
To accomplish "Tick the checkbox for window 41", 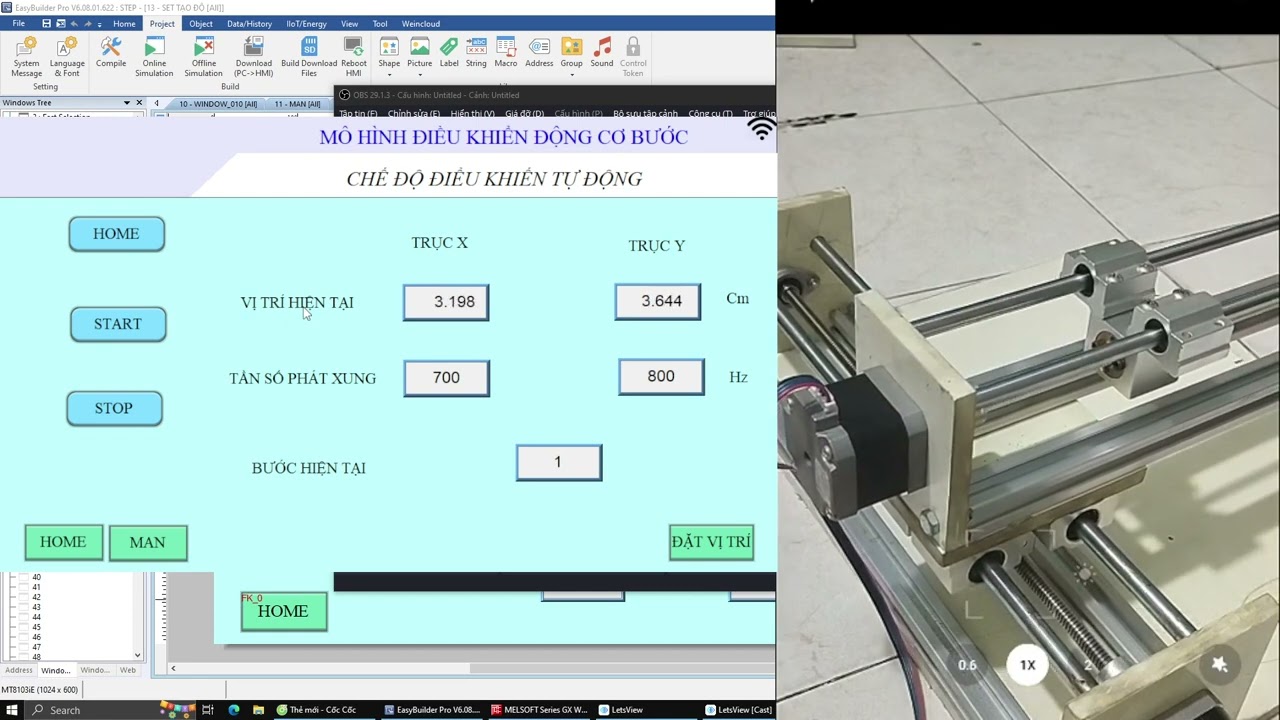I will tap(24, 587).
